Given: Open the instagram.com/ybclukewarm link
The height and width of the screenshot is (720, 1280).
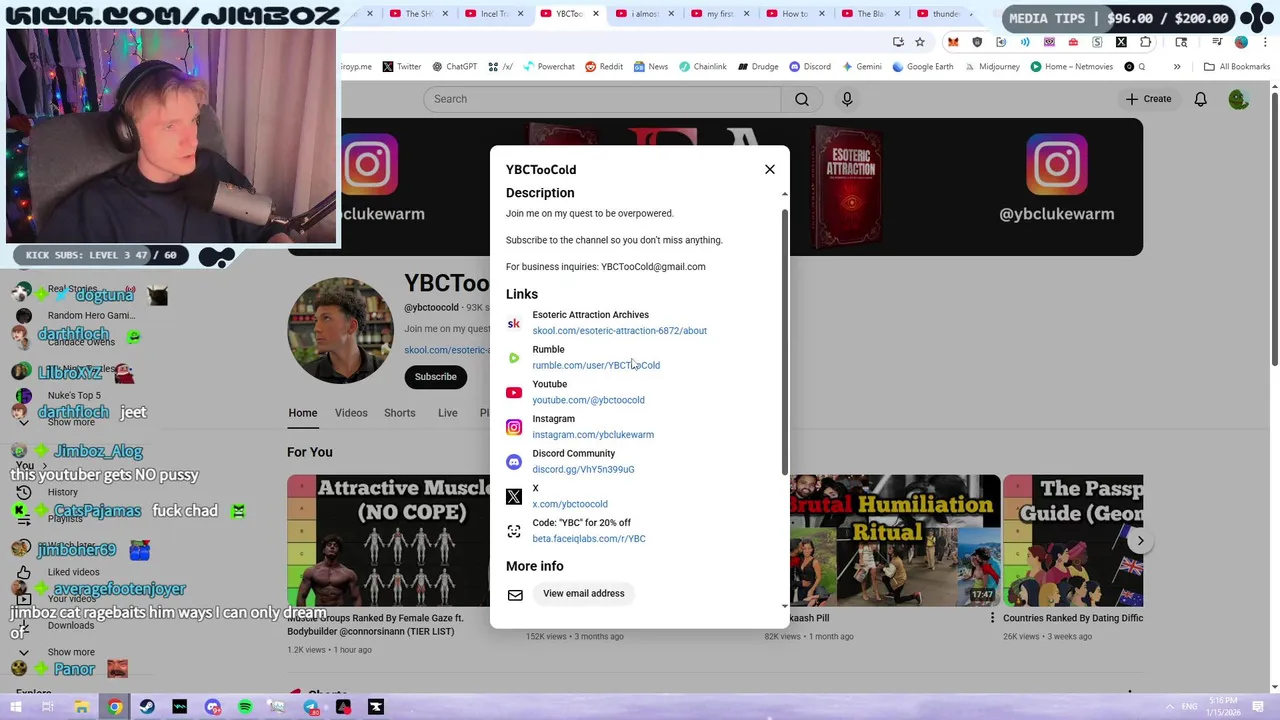Looking at the screenshot, I should pyautogui.click(x=593, y=435).
